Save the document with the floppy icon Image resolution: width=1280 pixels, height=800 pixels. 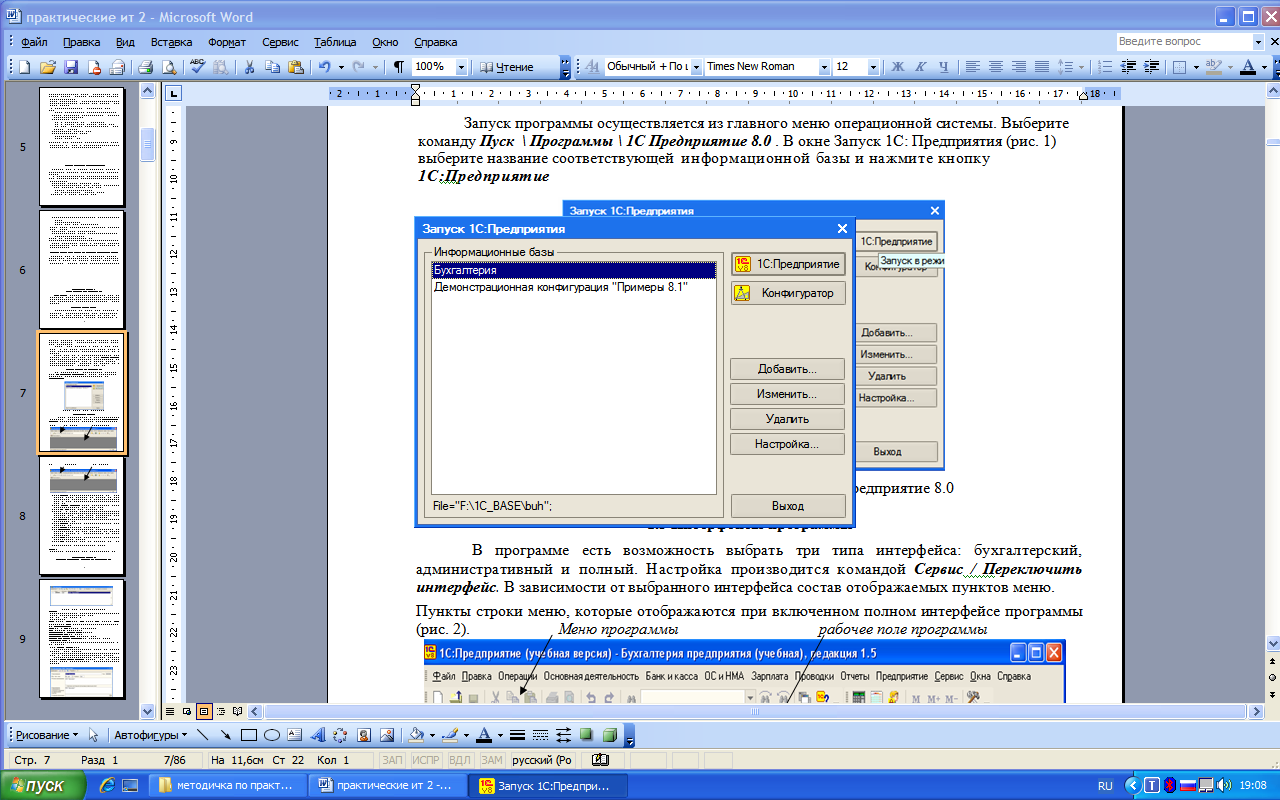[x=71, y=67]
